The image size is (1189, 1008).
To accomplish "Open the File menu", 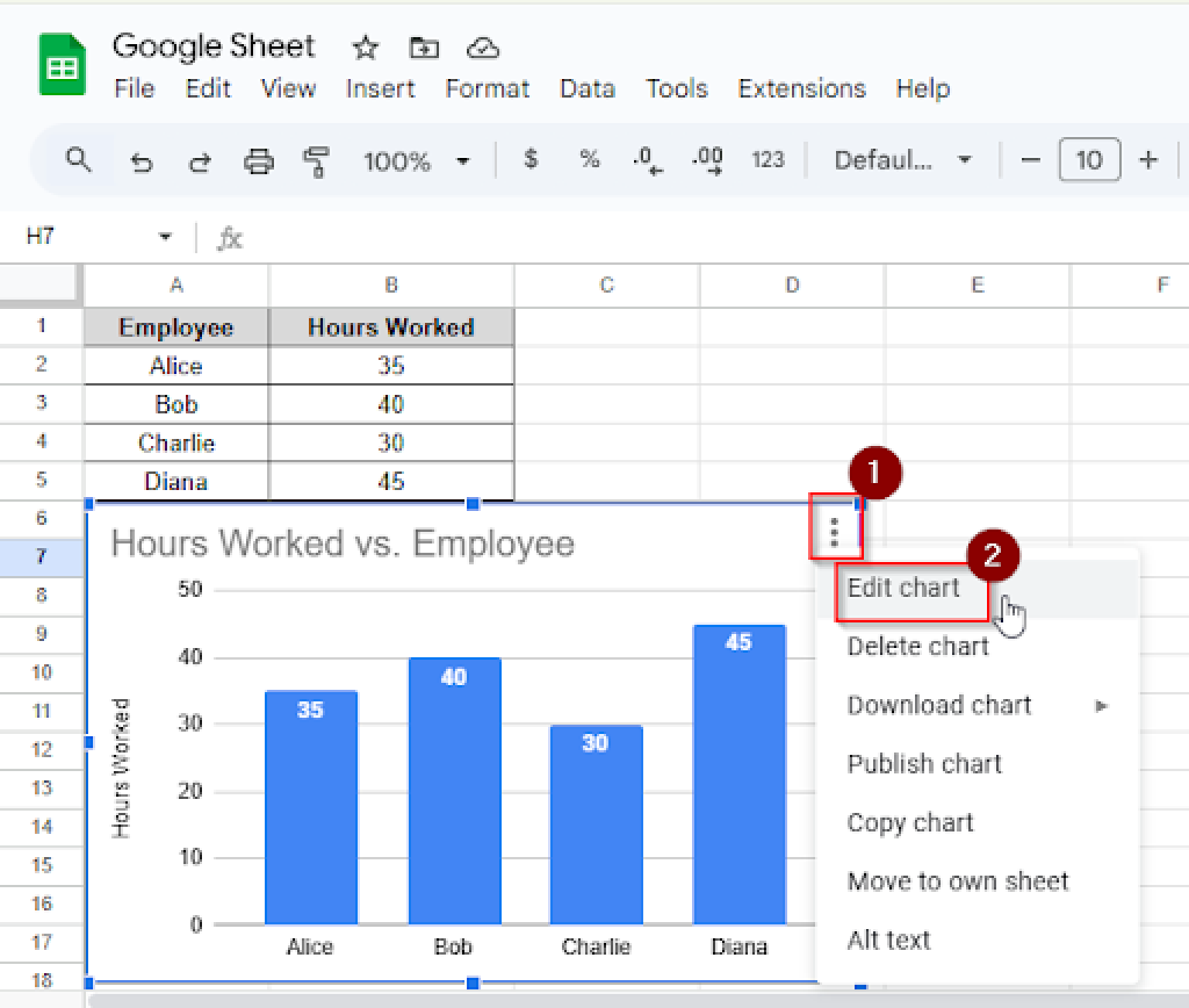I will click(135, 89).
